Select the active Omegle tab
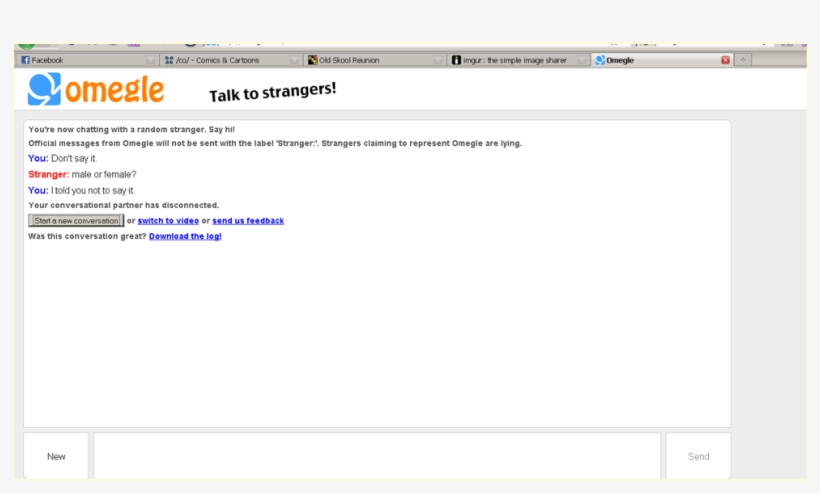The image size is (820, 493). (x=662, y=60)
